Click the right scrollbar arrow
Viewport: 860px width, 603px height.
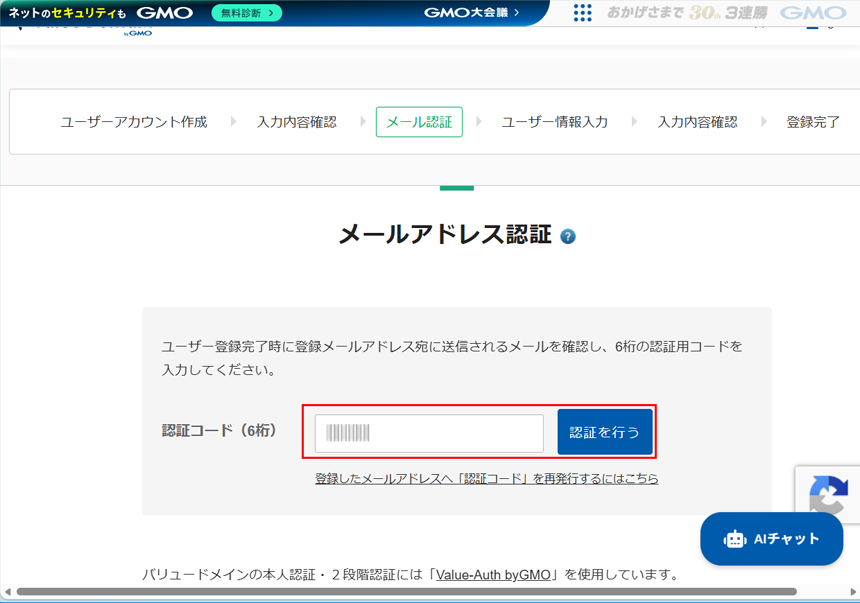tap(853, 591)
